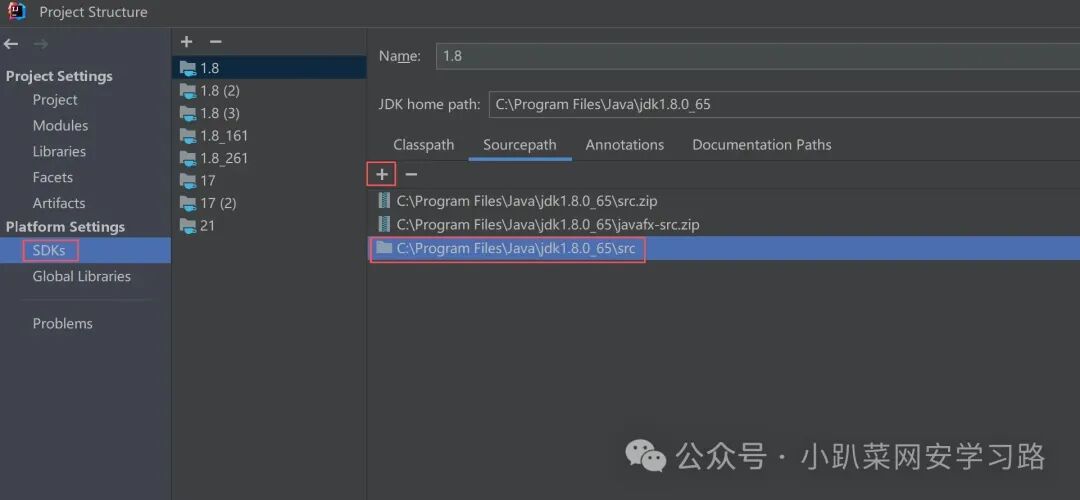The width and height of the screenshot is (1080, 500).
Task: Select the 1.8_161 SDK folder icon
Action: pos(187,136)
